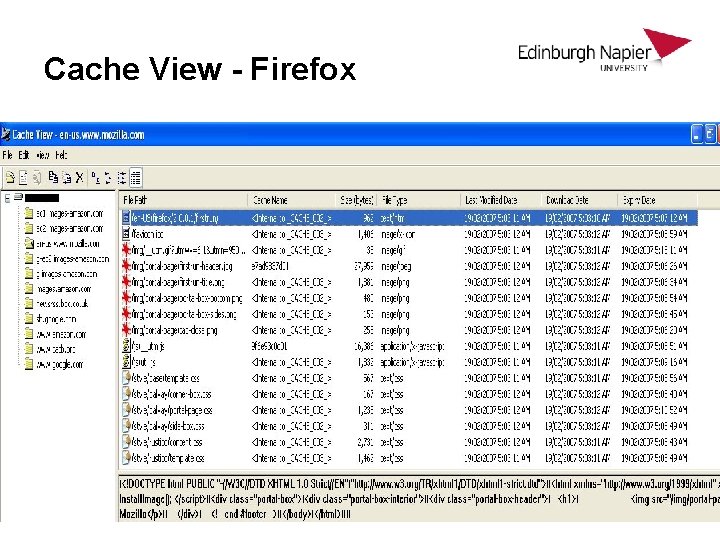Click the script icon of /js/__utm.js

pos(126,345)
